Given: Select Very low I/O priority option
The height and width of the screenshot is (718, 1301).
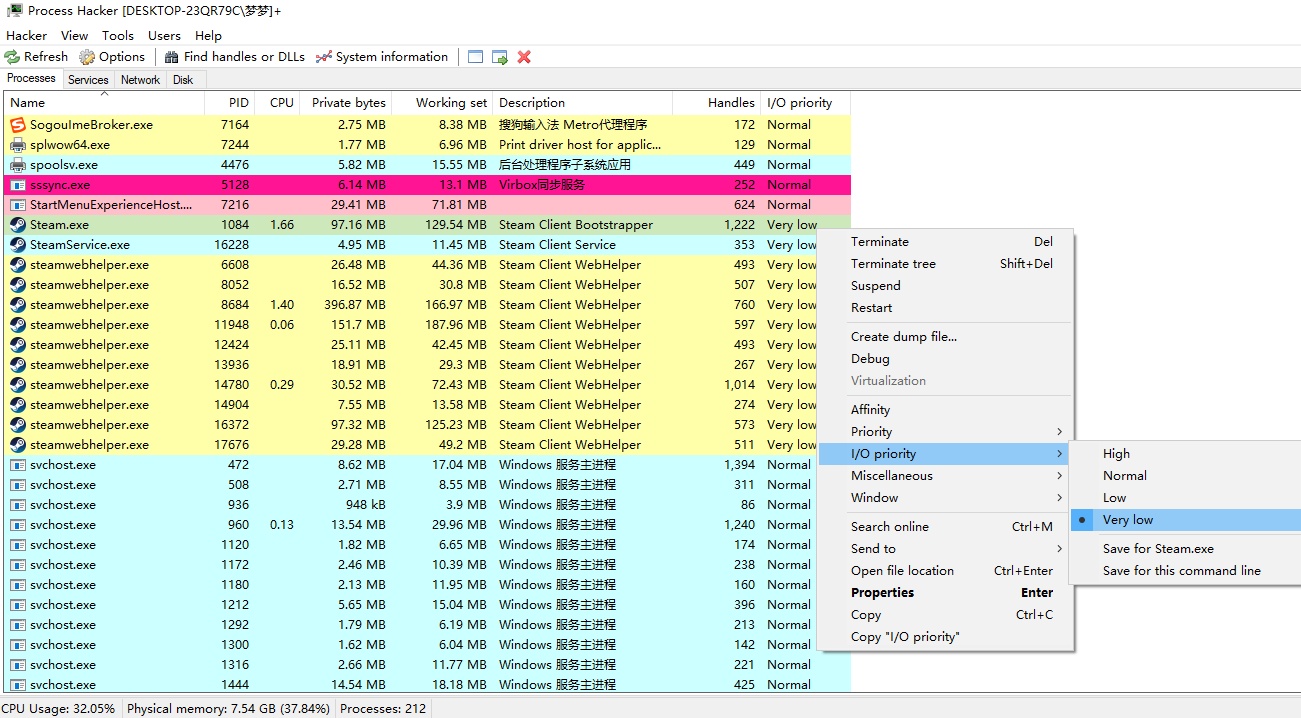Looking at the screenshot, I should [x=1185, y=520].
